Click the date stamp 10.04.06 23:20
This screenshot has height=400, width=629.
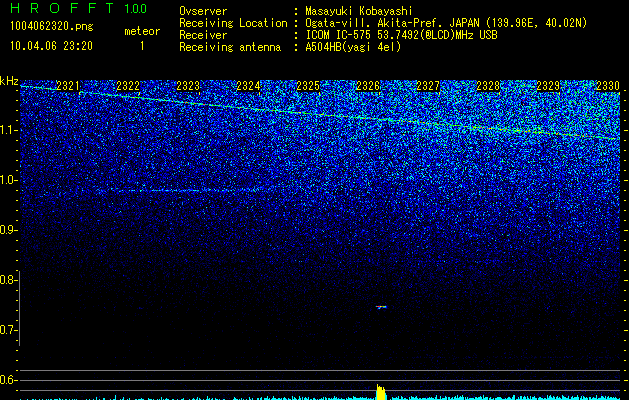click(51, 46)
